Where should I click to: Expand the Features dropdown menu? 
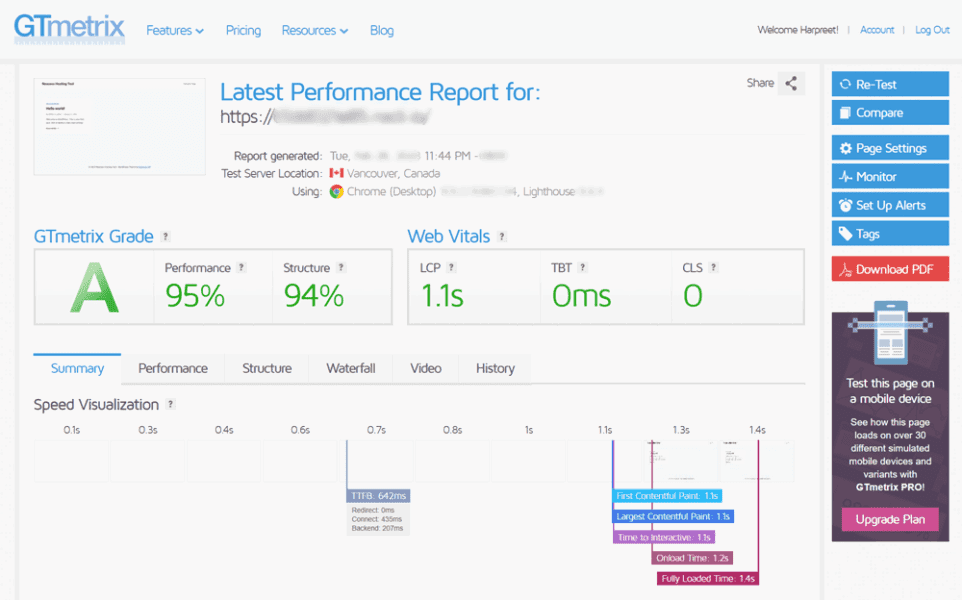[175, 31]
